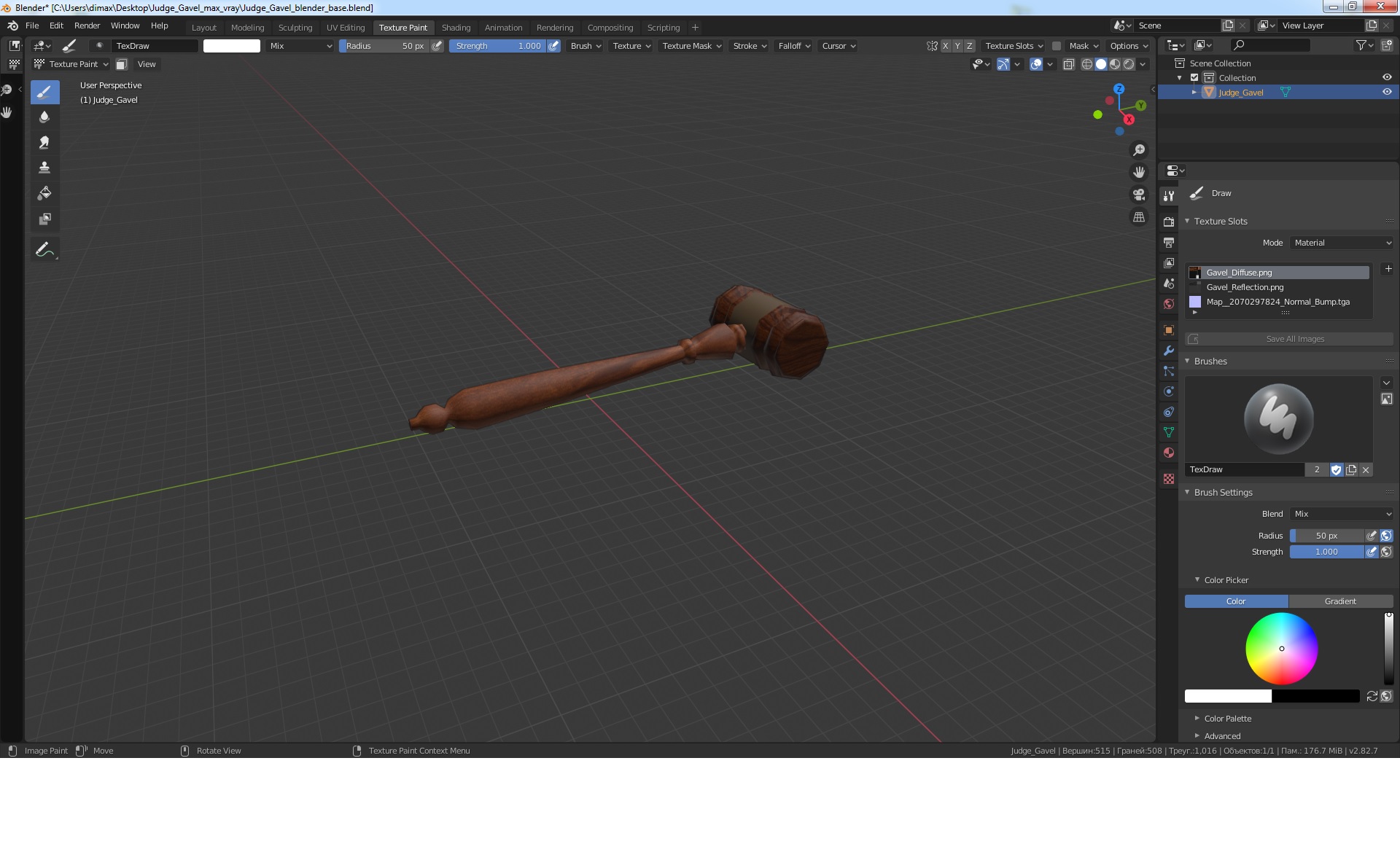Hide Judge_Gavel object in outliner
This screenshot has width=1400, height=844.
point(1386,92)
